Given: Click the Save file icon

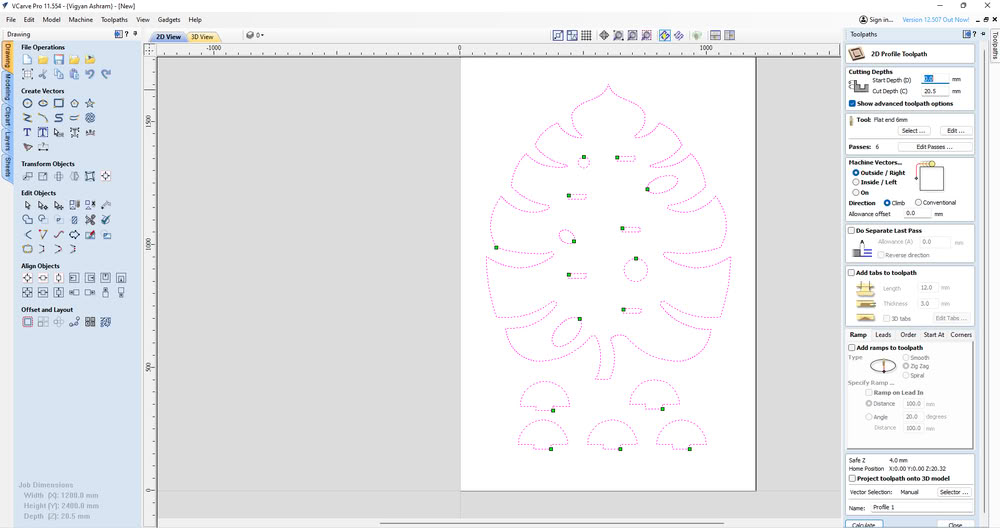Looking at the screenshot, I should click(x=59, y=59).
